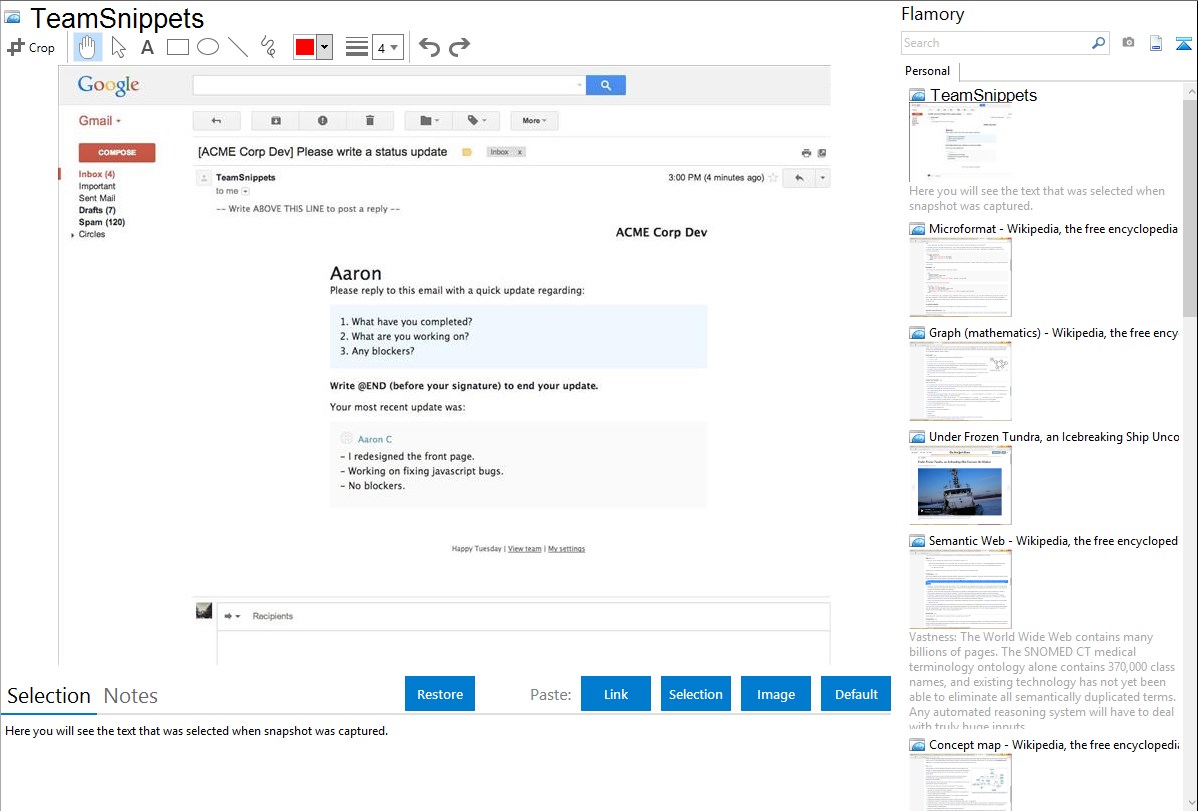Select the arrow pointer tool
Viewport: 1198px width, 811px height.
click(118, 47)
